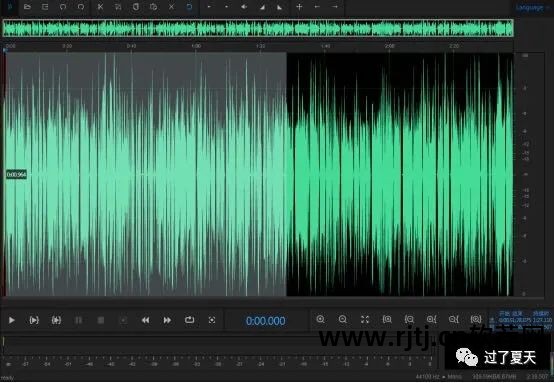
Task: Click inside the gray selected waveform region
Action: tap(146, 174)
